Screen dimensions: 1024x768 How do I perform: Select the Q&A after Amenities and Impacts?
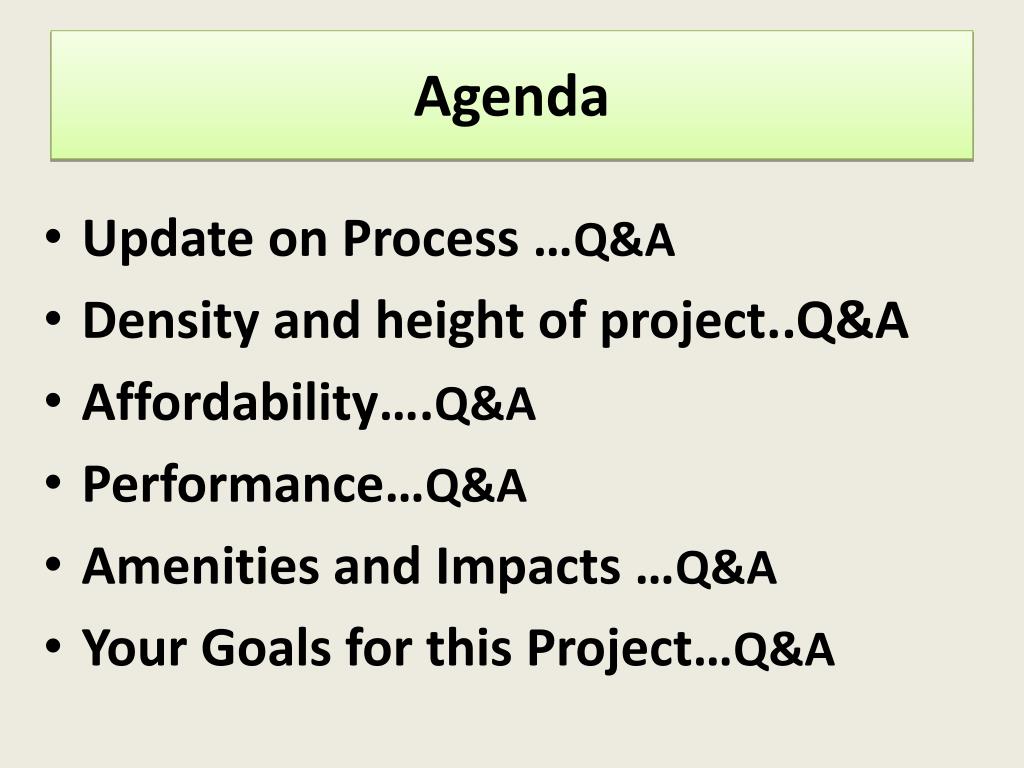tap(726, 568)
